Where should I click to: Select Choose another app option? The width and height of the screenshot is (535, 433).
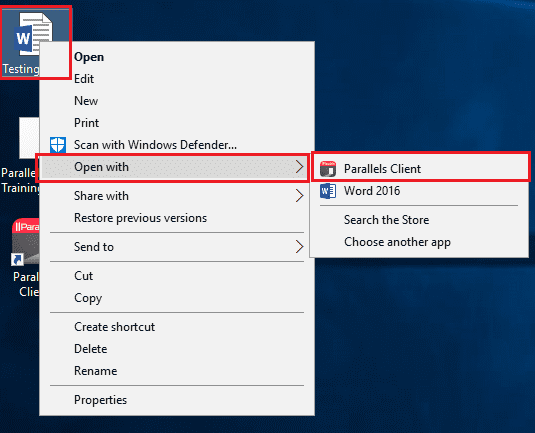click(x=397, y=242)
